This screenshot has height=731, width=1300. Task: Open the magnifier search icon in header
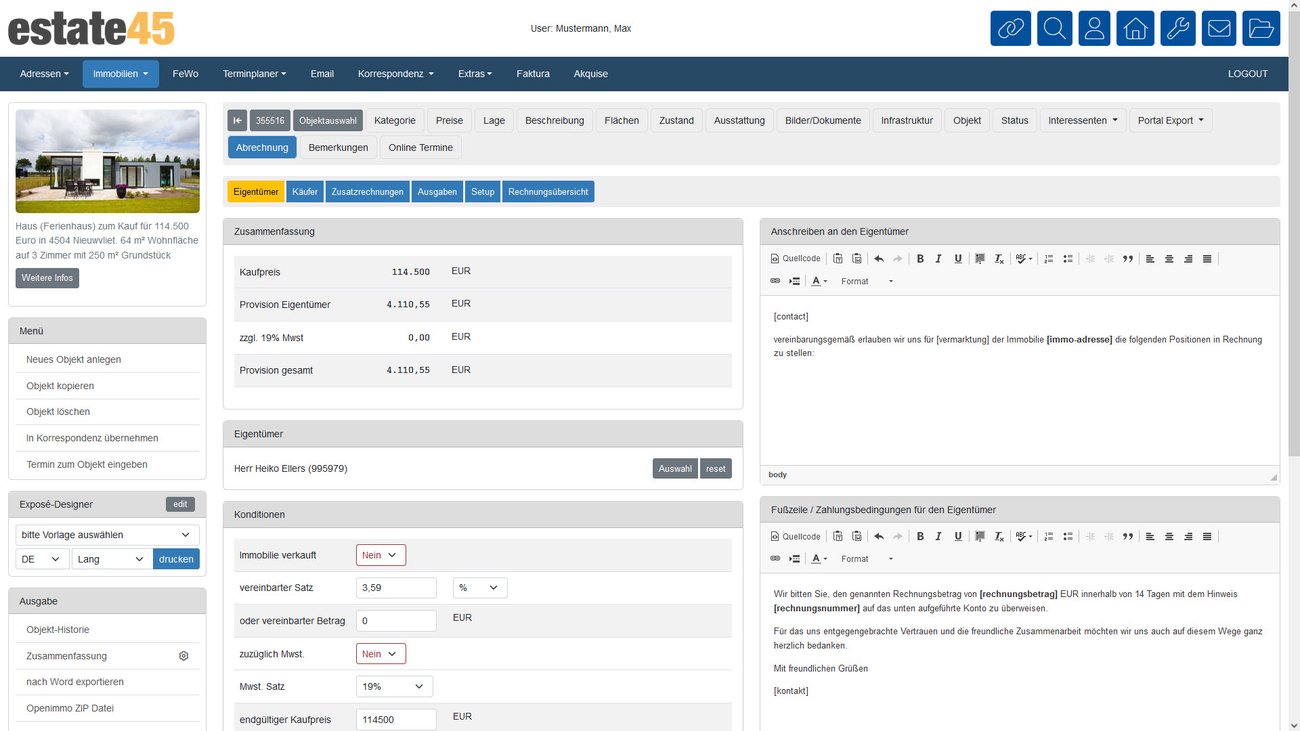[x=1054, y=28]
